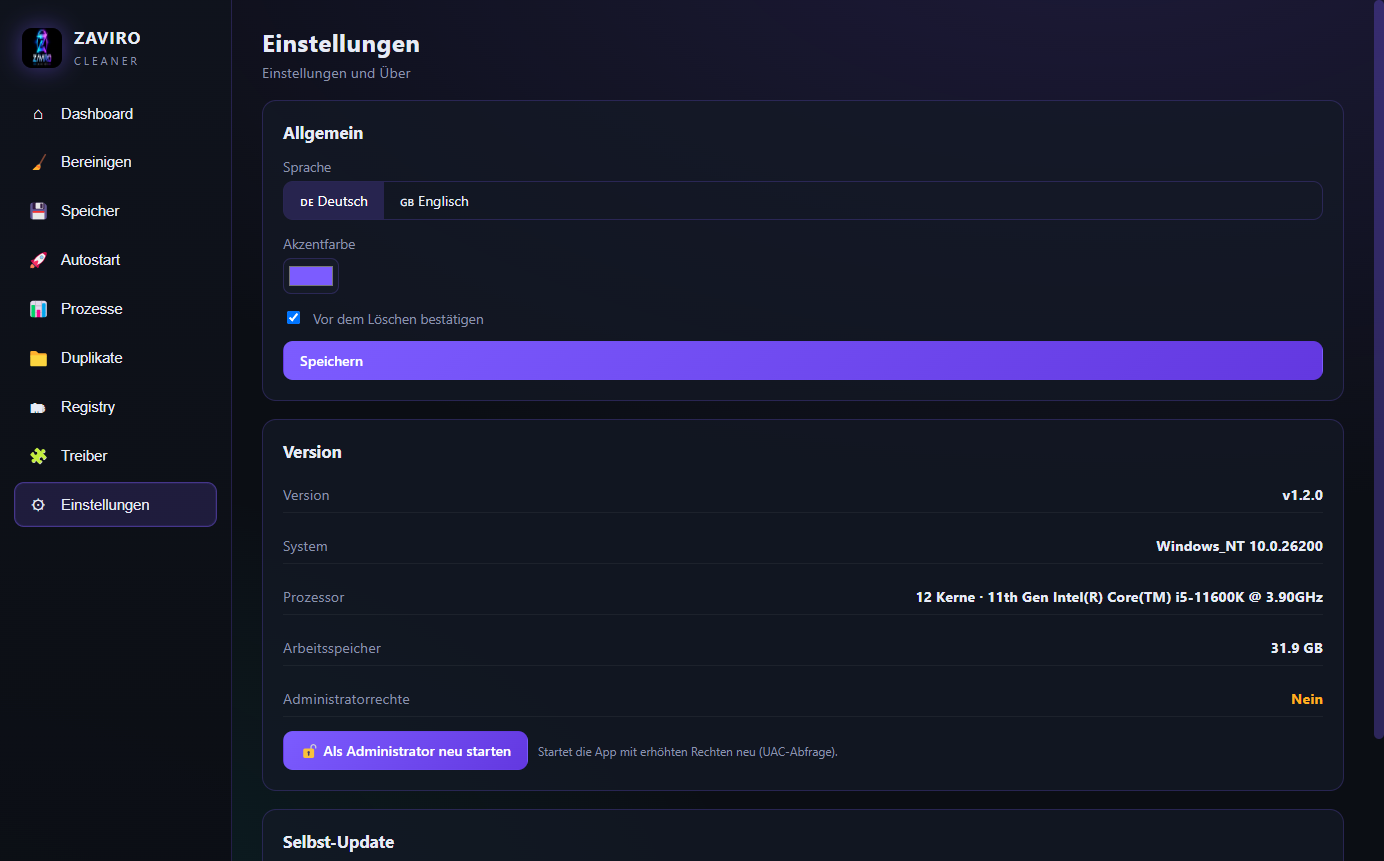Screen dimensions: 1384x861
Task: Select the gear icon for Einstellungen in the sidebar
Action: pos(38,505)
